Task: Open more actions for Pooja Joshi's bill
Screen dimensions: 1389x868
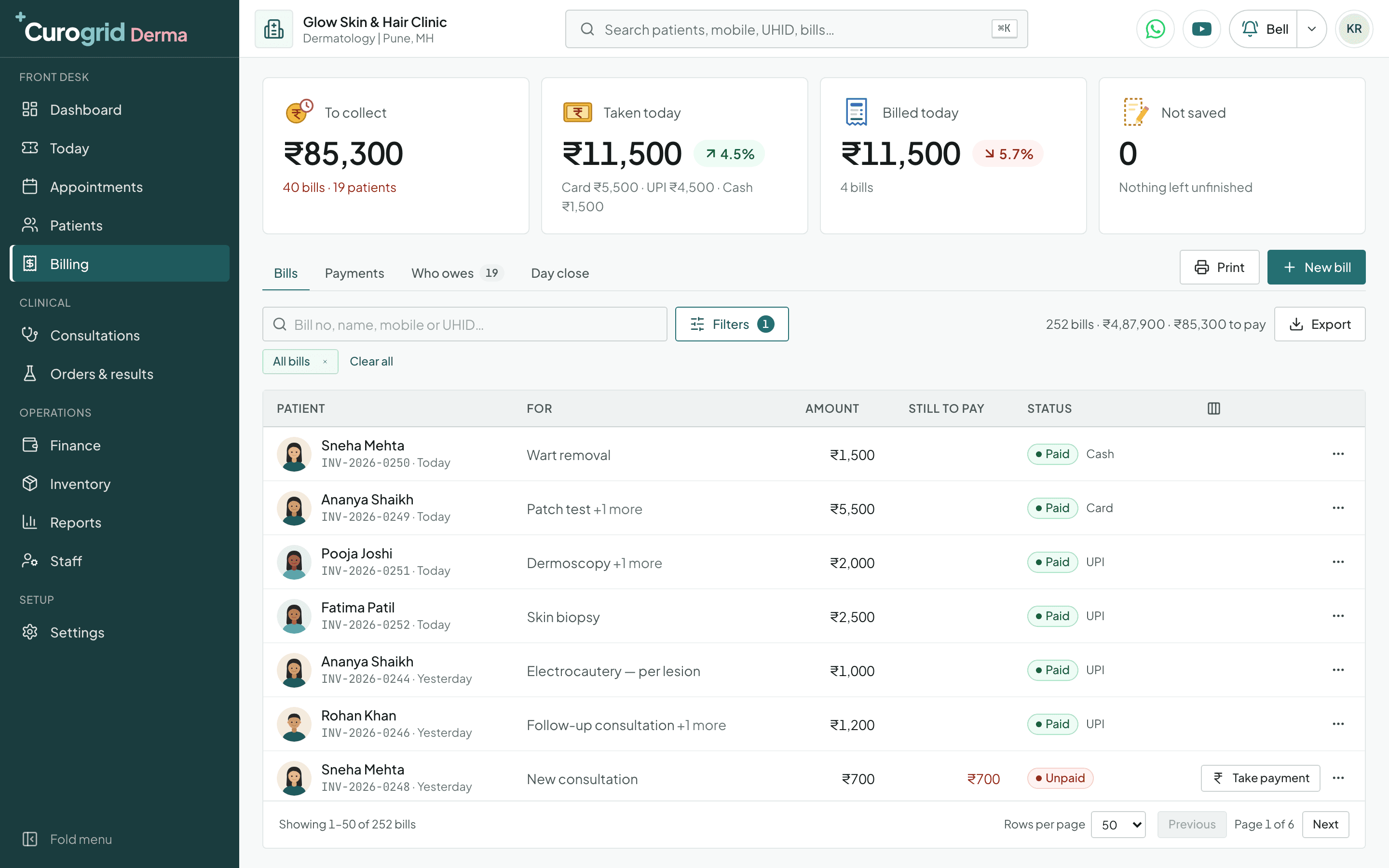Action: 1338,561
